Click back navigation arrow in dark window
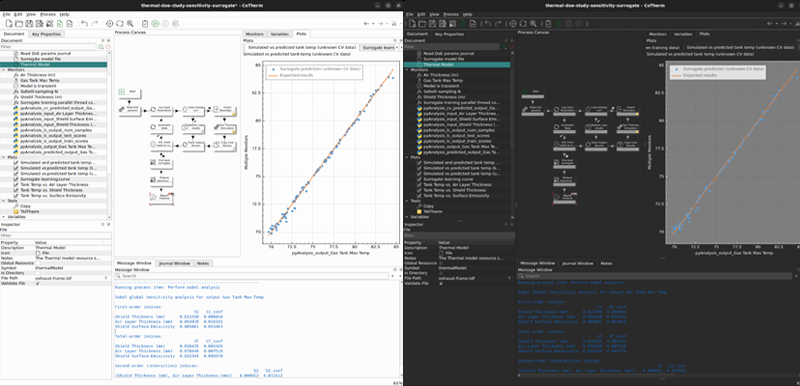 pyautogui.click(x=769, y=24)
